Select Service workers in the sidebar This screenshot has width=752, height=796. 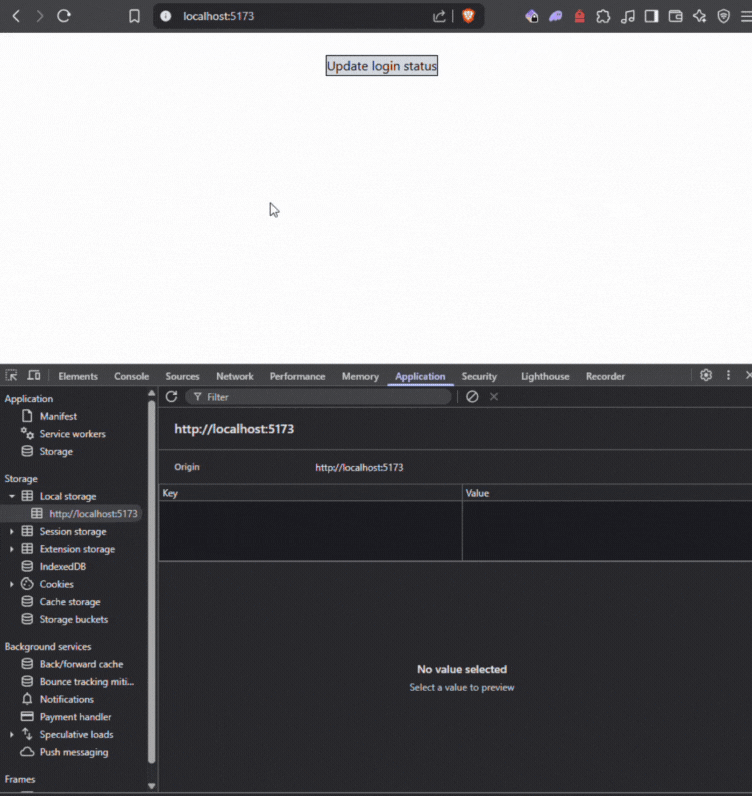point(73,434)
